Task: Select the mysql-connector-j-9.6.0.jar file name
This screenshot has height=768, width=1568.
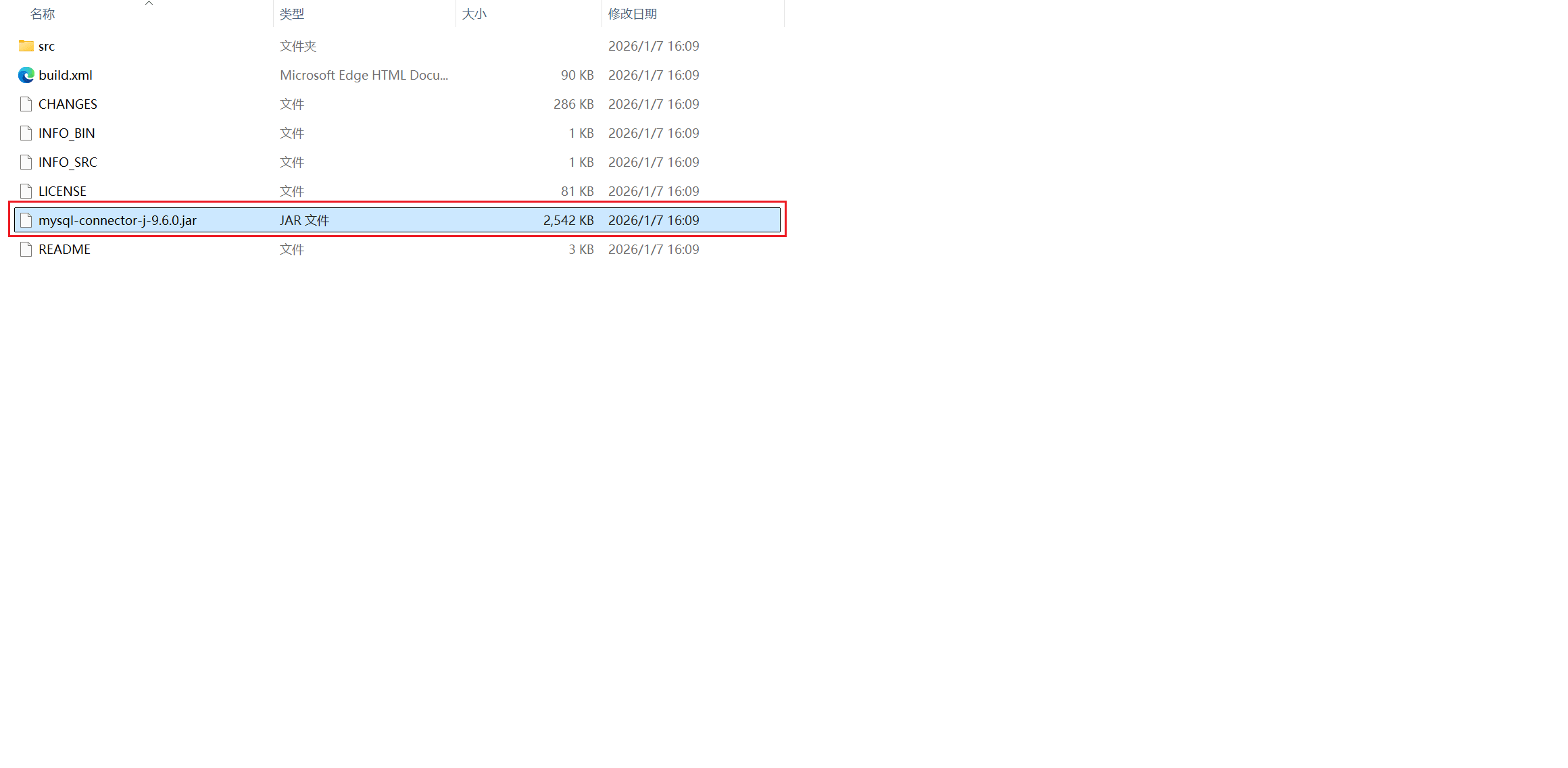Action: click(118, 220)
